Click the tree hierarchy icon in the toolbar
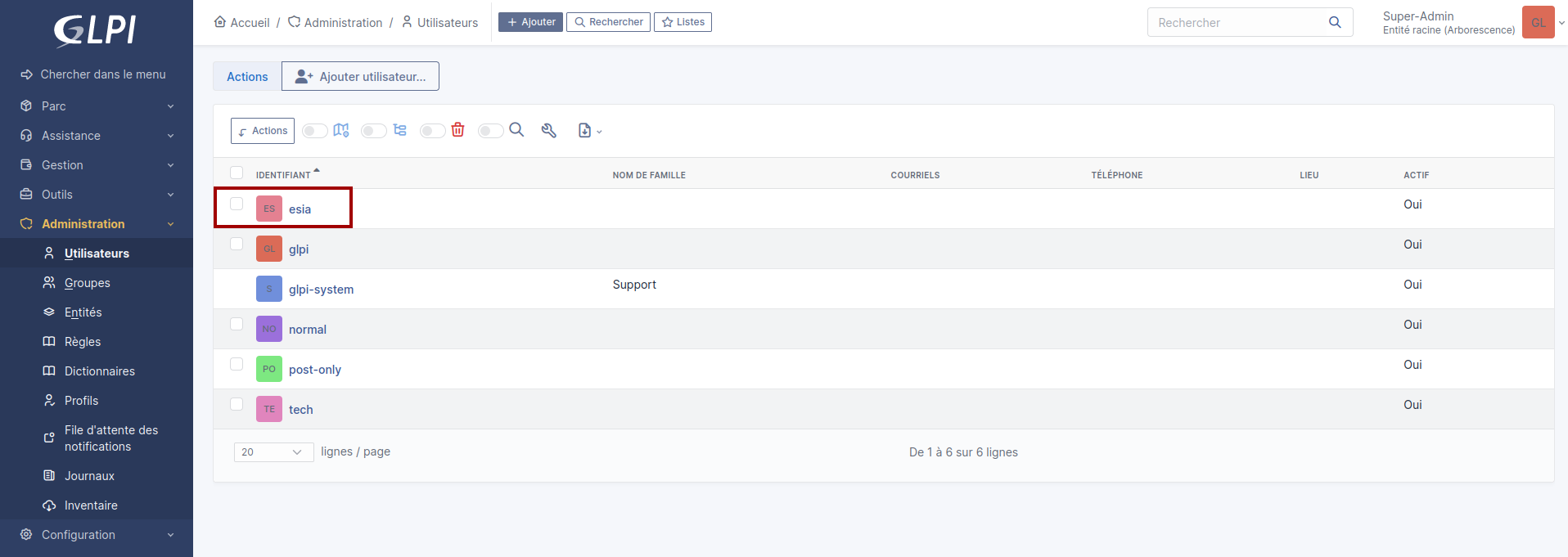 (399, 130)
